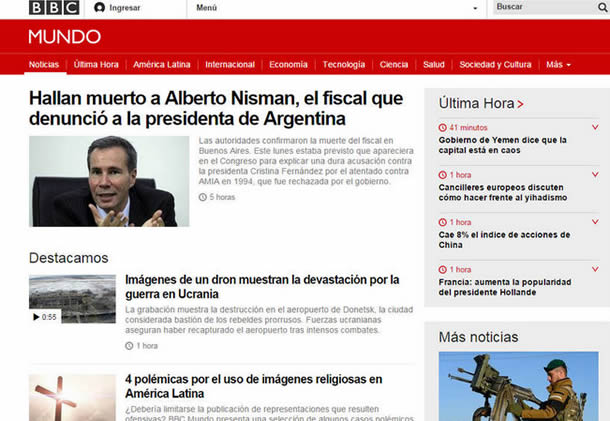Go to the Última Hora tab
The image size is (610, 421).
[x=96, y=65]
